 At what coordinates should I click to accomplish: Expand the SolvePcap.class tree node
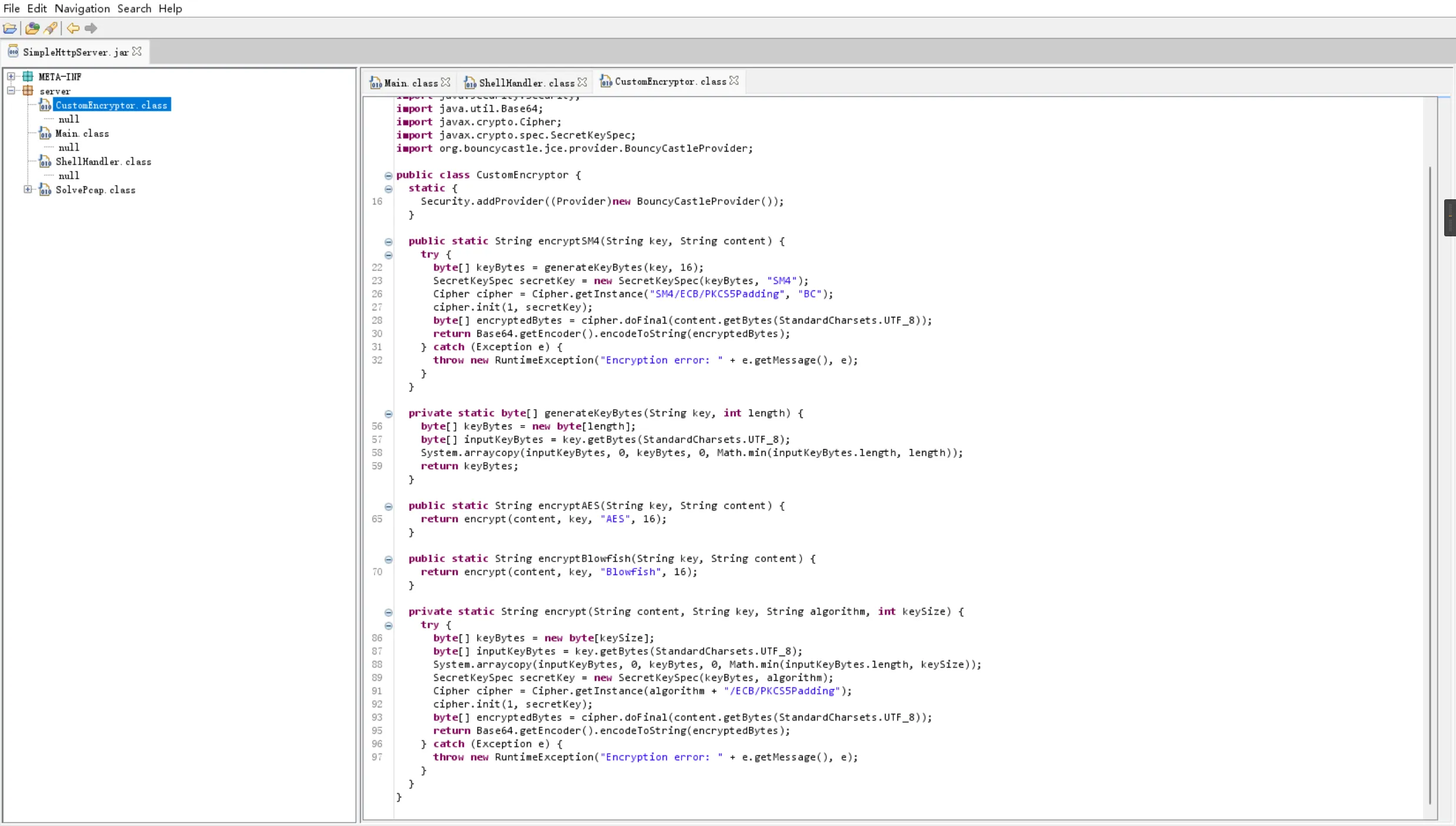[28, 189]
